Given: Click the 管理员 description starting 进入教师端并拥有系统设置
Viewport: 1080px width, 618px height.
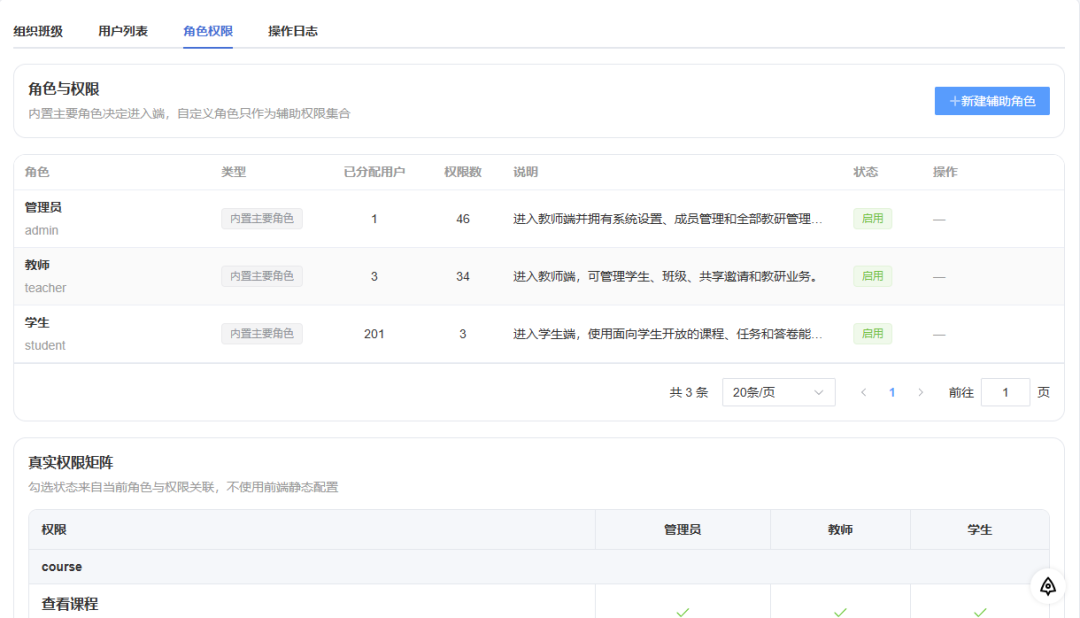Looking at the screenshot, I should 667,219.
